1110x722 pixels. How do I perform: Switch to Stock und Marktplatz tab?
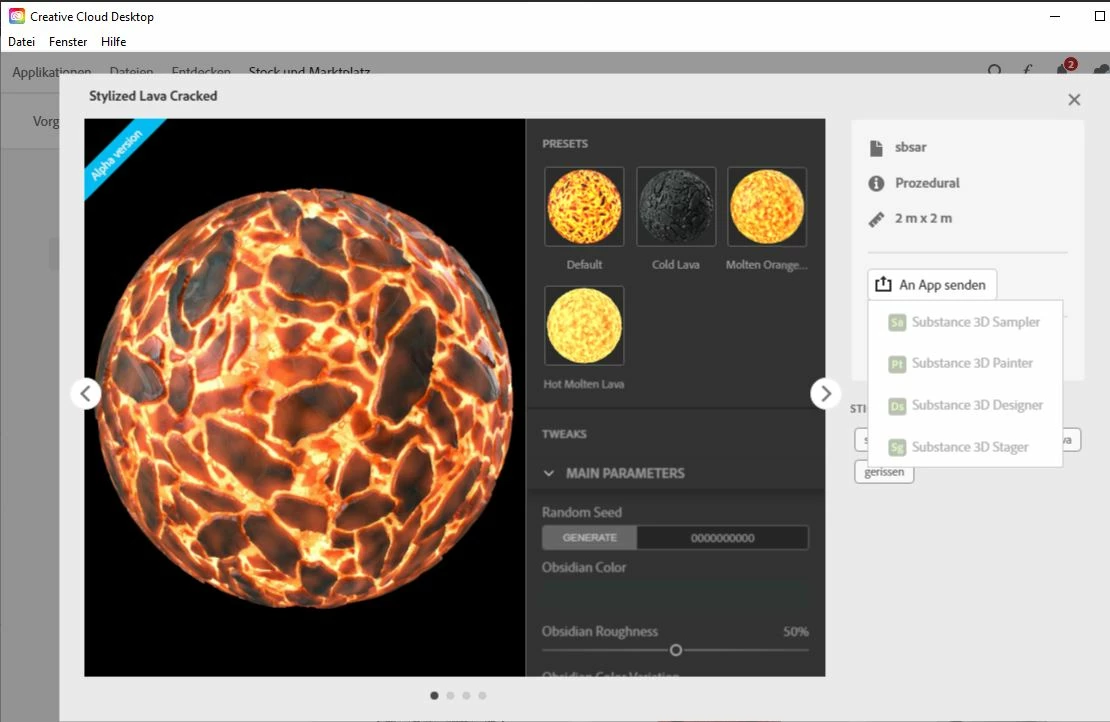point(309,71)
